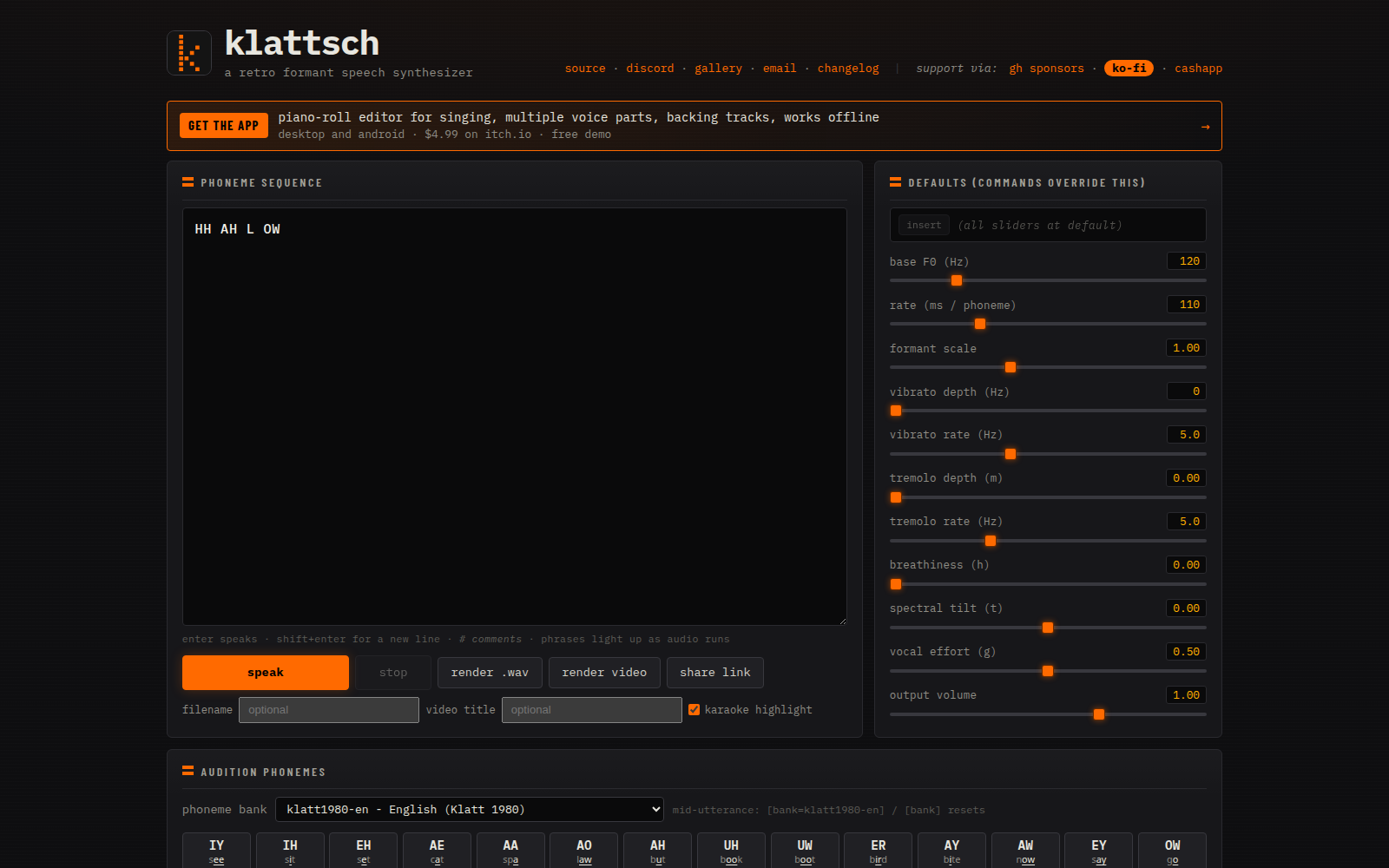Click the vibrato rate slider handle
Viewport: 1389px width, 868px height.
coord(1010,454)
